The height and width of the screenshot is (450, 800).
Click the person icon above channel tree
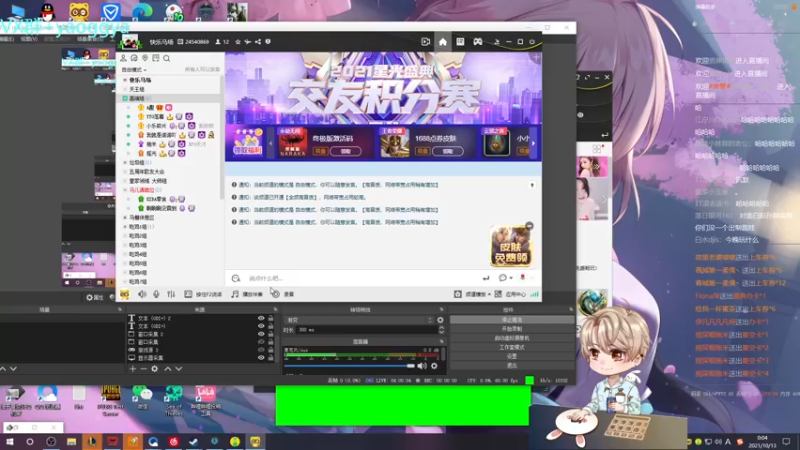click(x=123, y=58)
